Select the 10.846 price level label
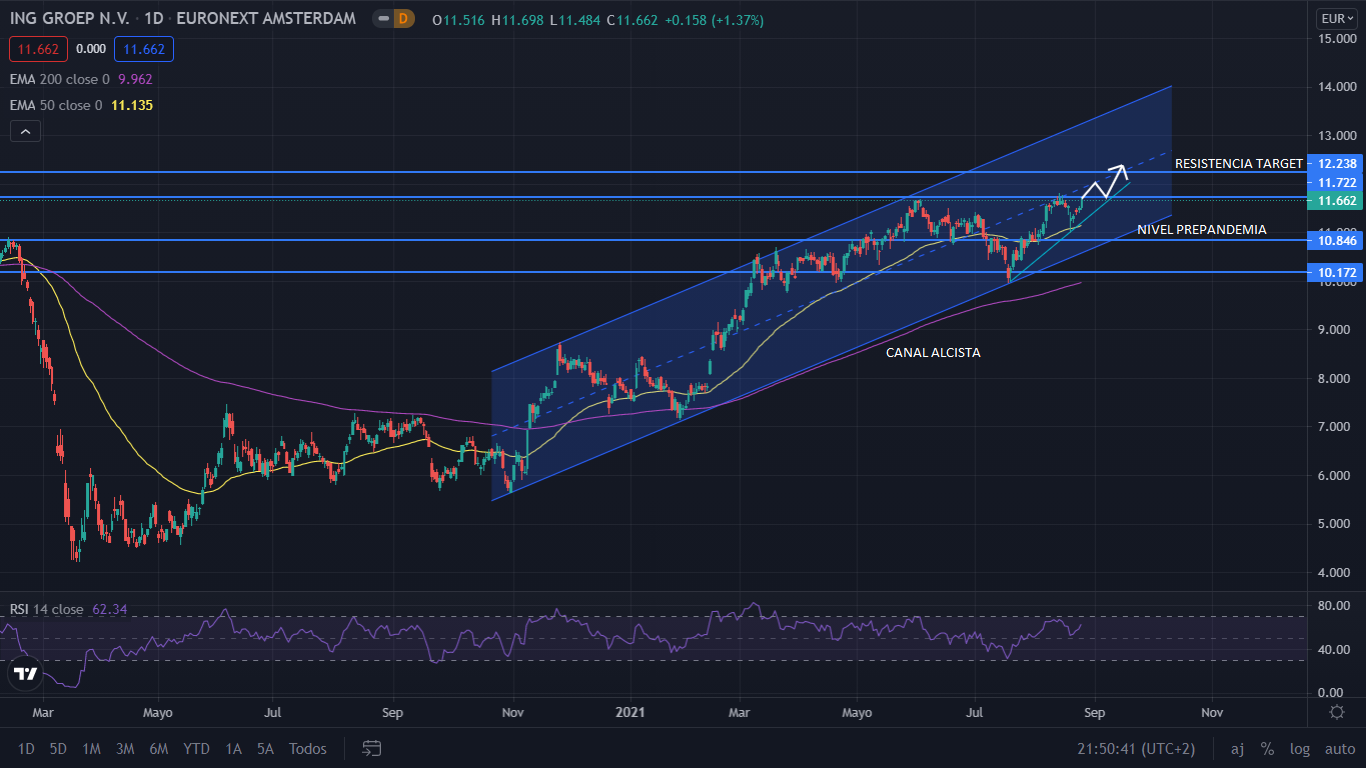This screenshot has width=1366, height=768. click(x=1336, y=241)
